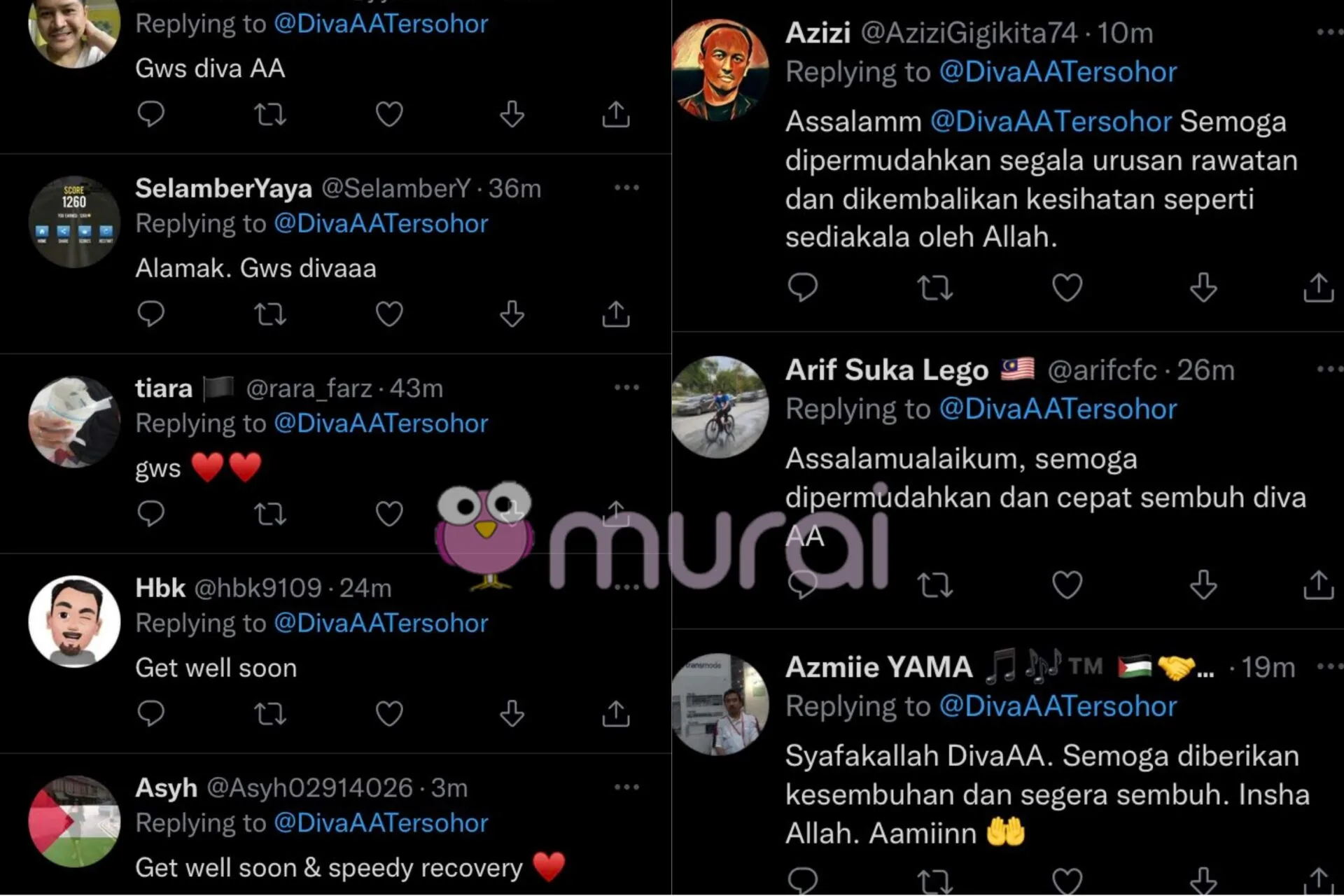The width and height of the screenshot is (1344, 896).
Task: Download Arif Suka Lego's tweet via arrow icon
Action: click(x=1203, y=584)
